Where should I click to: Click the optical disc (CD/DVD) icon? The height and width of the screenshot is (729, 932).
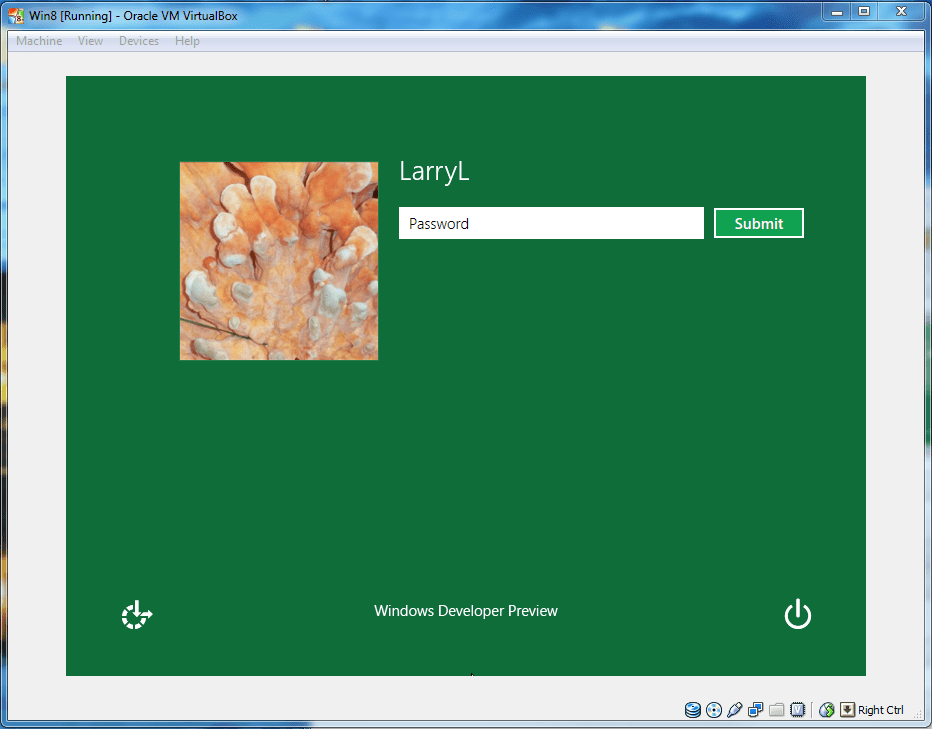coord(714,709)
